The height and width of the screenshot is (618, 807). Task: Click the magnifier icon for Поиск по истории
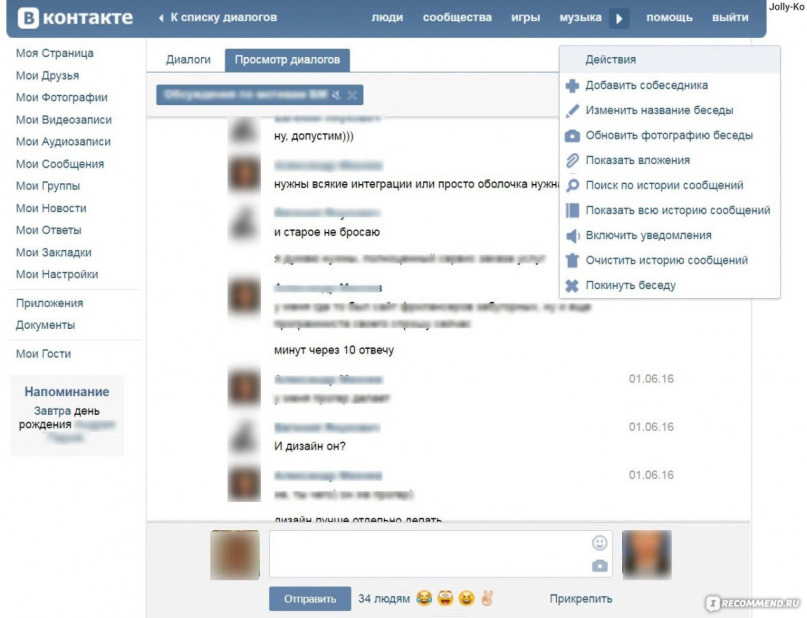(x=572, y=186)
